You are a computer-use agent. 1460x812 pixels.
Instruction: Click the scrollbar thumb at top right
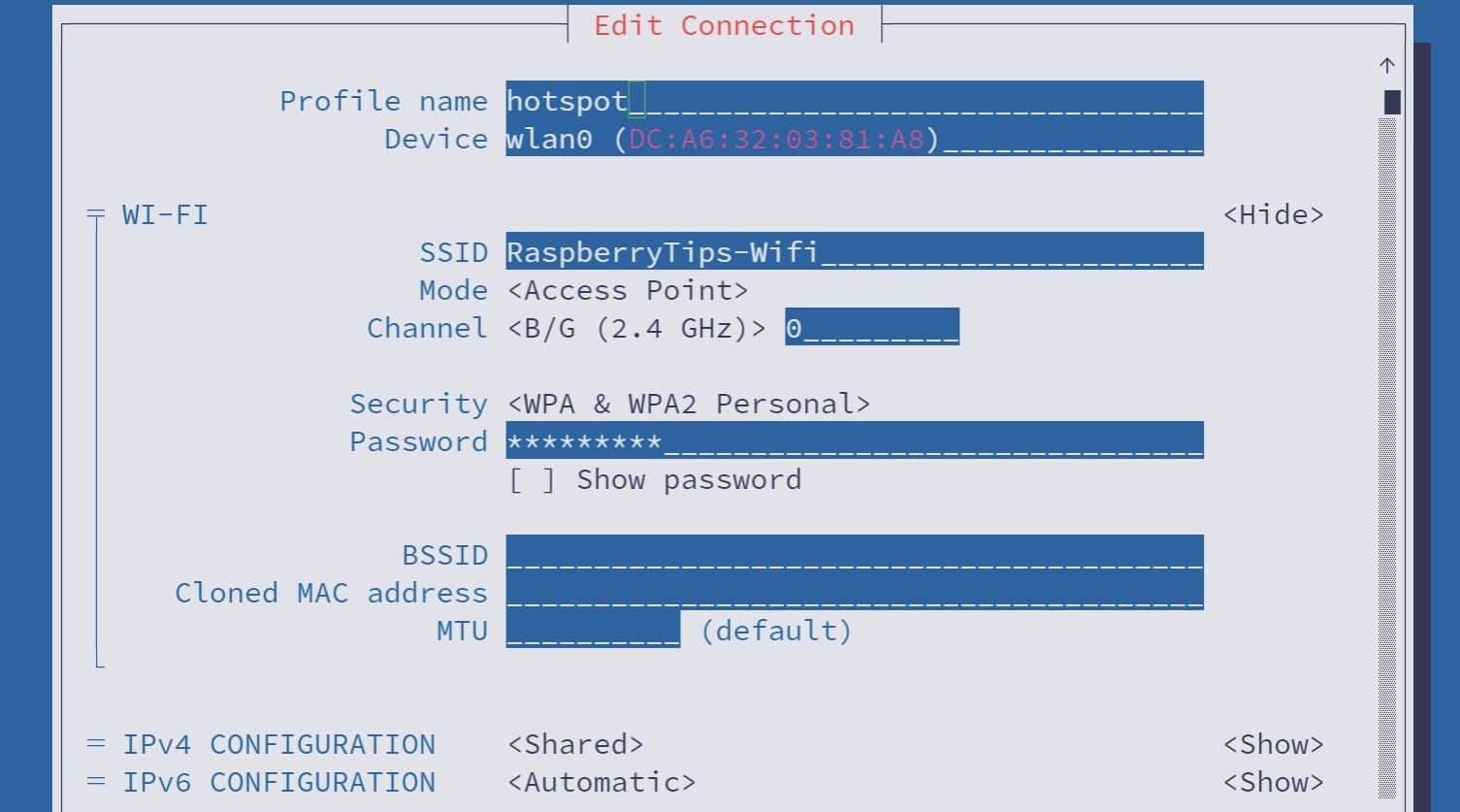tap(1391, 100)
